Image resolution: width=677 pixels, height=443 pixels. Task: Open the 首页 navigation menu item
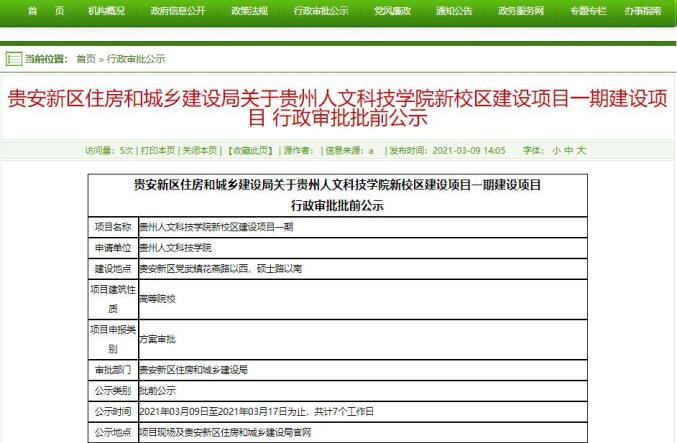(x=46, y=11)
